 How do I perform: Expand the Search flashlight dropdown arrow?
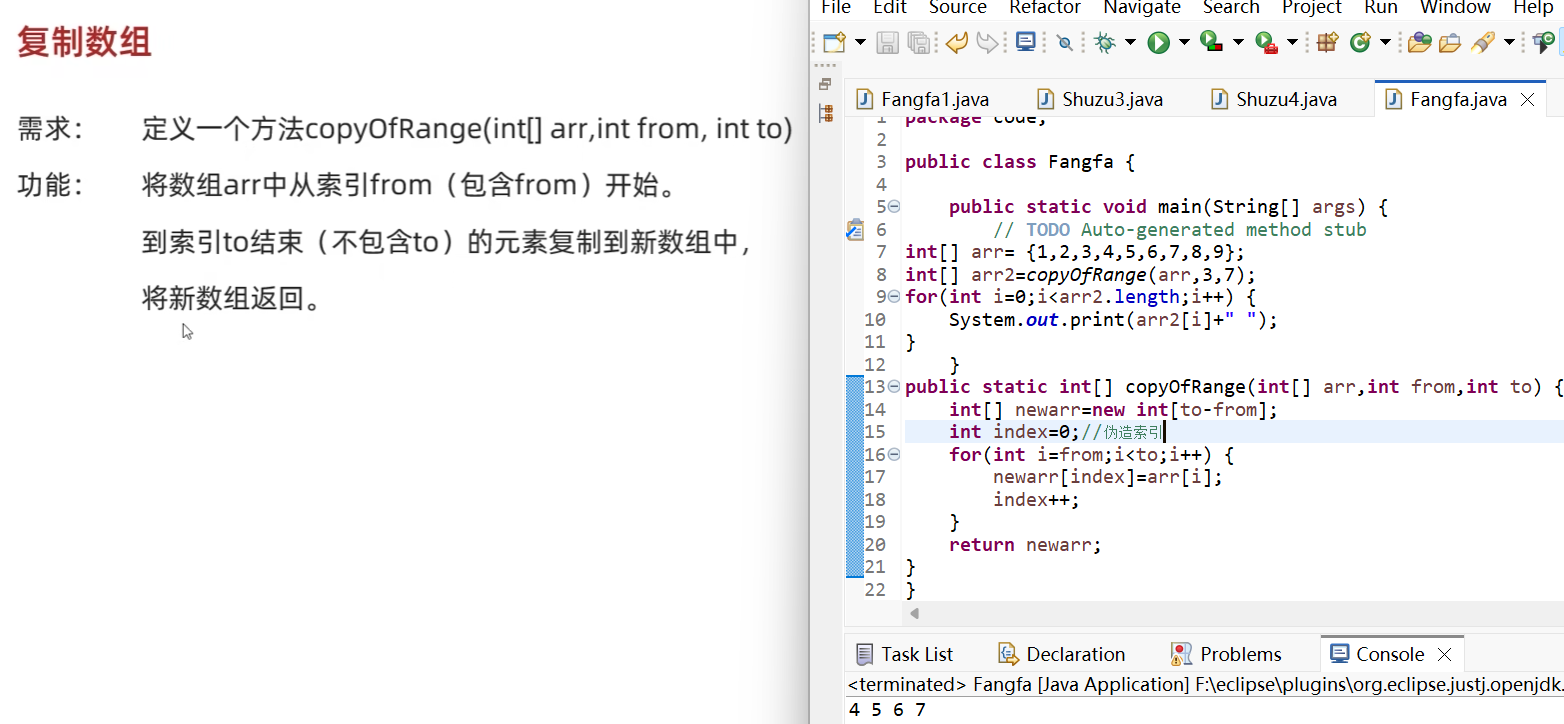(x=1508, y=42)
